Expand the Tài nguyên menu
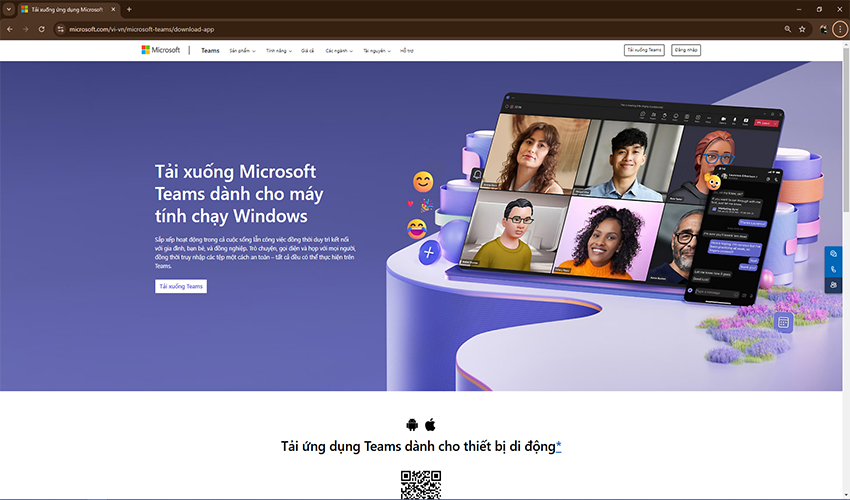The width and height of the screenshot is (850, 500). tap(377, 50)
